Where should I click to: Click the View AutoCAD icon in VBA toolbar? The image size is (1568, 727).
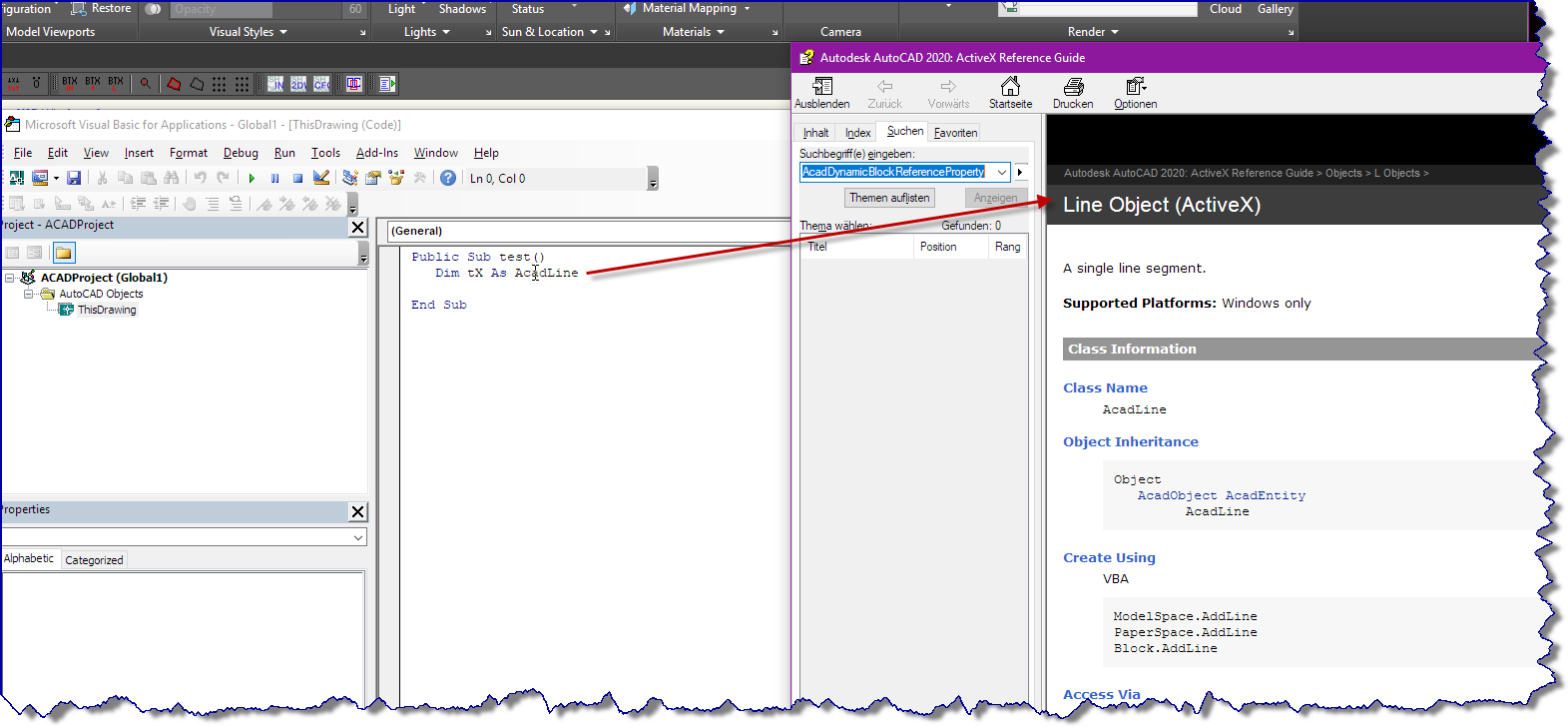click(x=16, y=178)
